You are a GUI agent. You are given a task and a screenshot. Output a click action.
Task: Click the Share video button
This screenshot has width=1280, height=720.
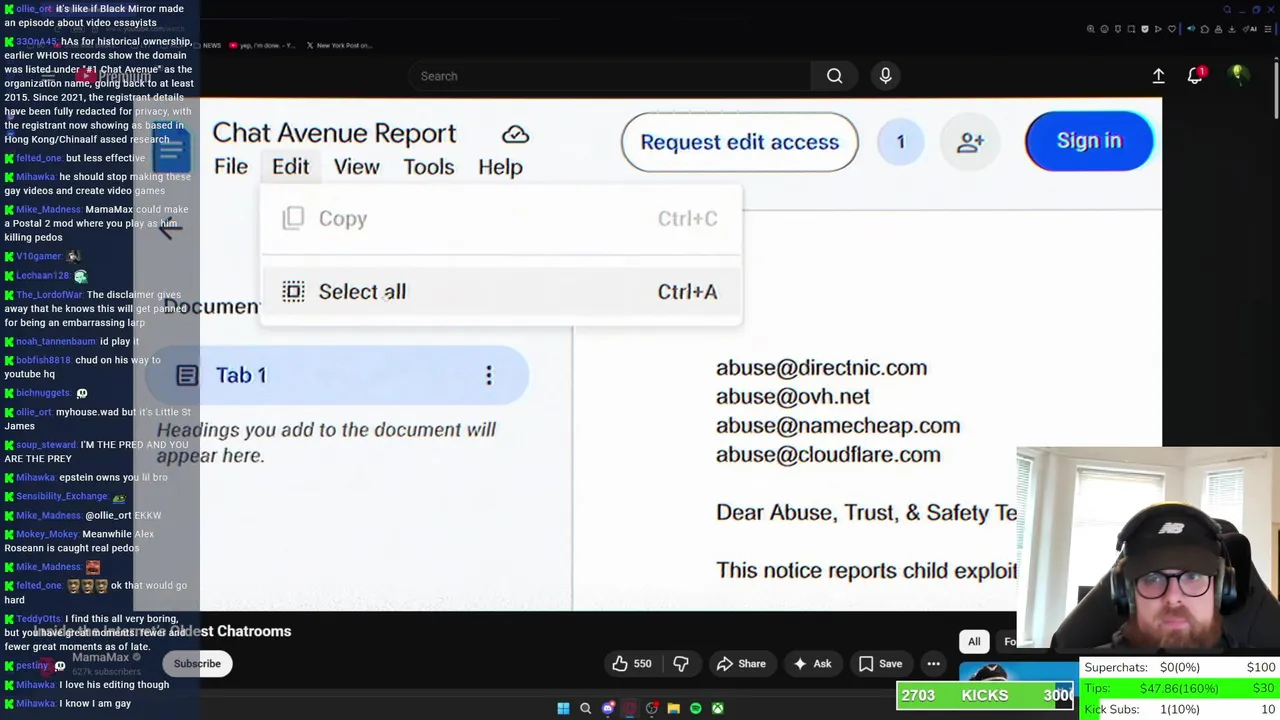(741, 664)
